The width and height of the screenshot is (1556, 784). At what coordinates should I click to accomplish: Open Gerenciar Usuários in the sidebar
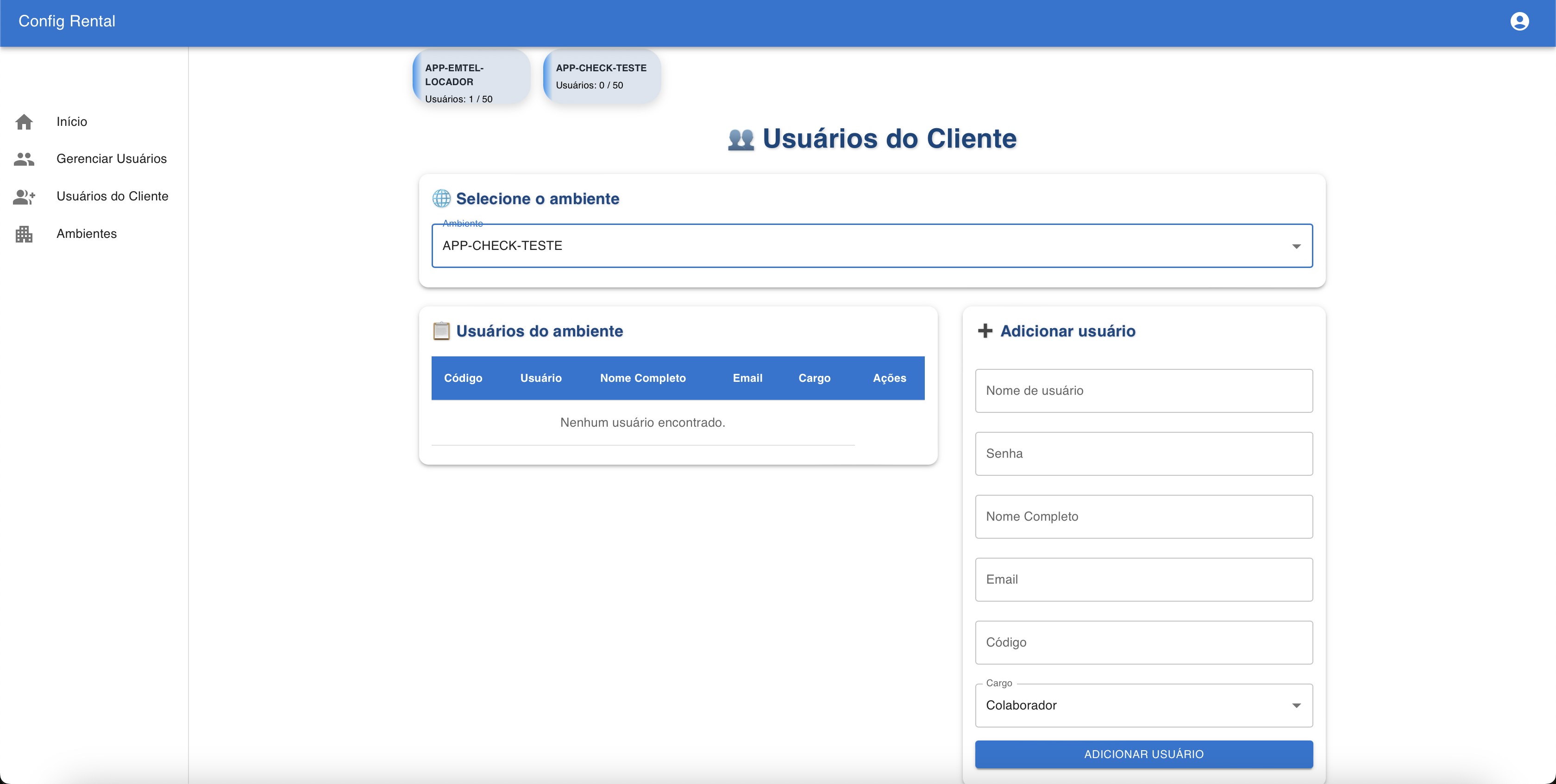pyautogui.click(x=112, y=159)
